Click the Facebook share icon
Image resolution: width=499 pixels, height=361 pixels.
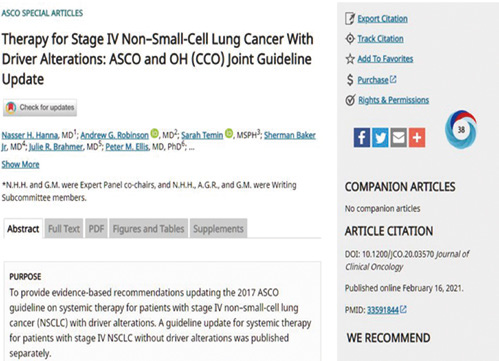coord(362,137)
